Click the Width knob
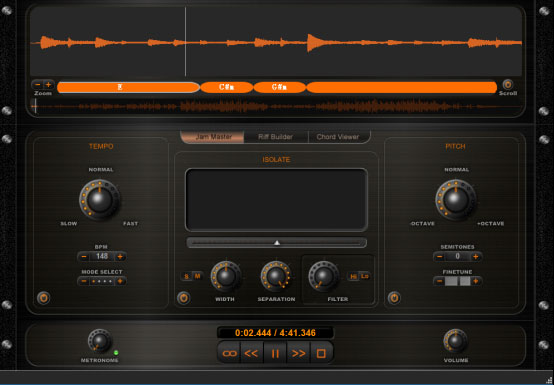 coord(225,276)
